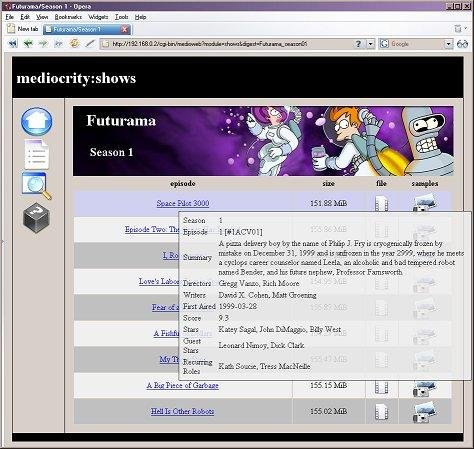
Task: Click the size column header
Action: pyautogui.click(x=329, y=183)
